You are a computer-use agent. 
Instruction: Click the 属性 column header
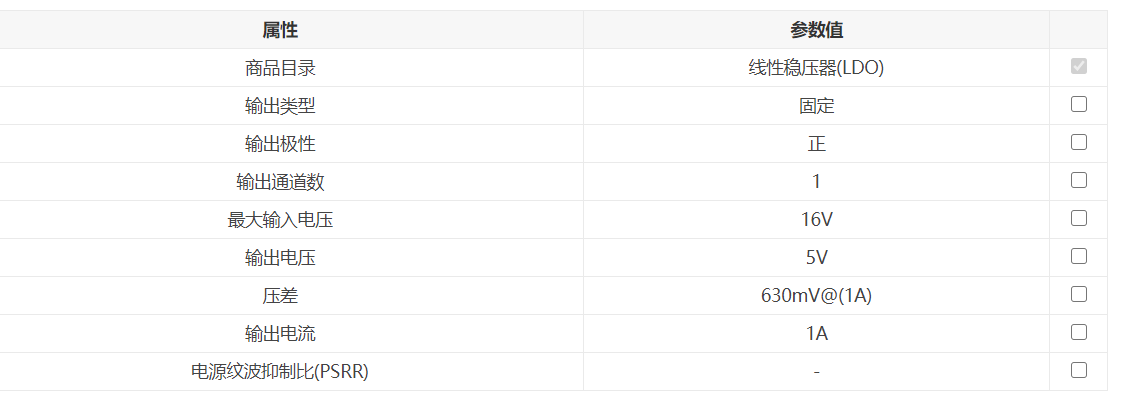coord(280,30)
